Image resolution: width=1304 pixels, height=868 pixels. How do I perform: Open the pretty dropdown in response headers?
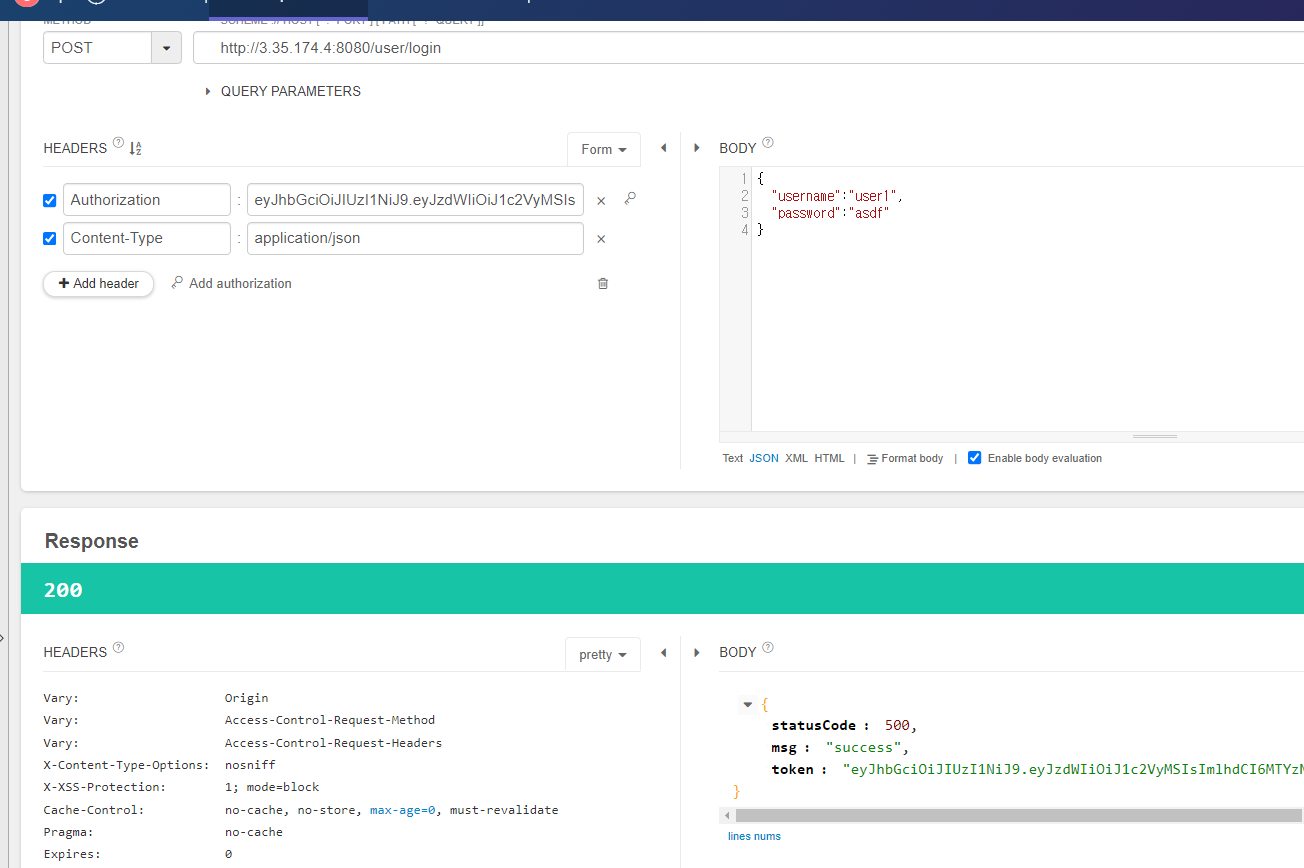click(x=602, y=653)
